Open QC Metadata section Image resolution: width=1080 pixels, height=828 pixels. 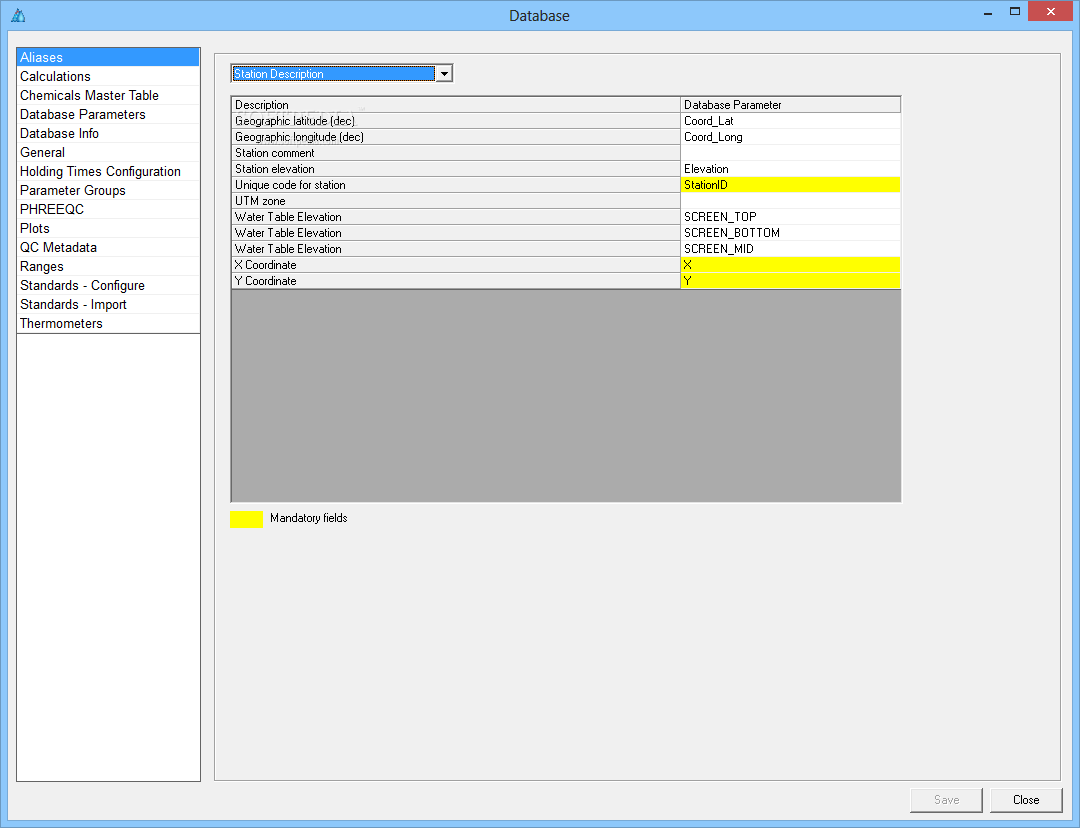click(108, 247)
